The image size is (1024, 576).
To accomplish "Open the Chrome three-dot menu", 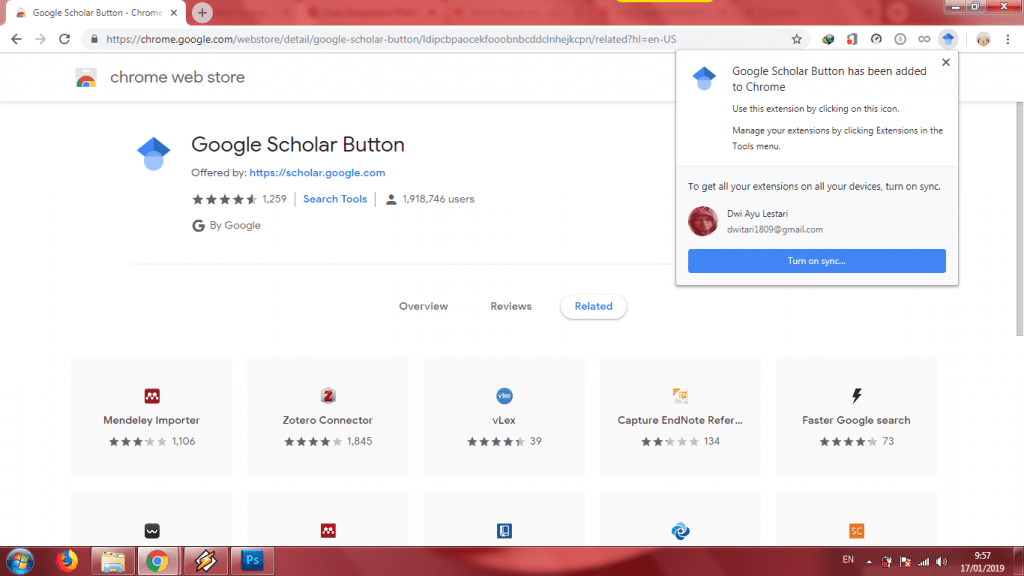I will [x=1010, y=39].
